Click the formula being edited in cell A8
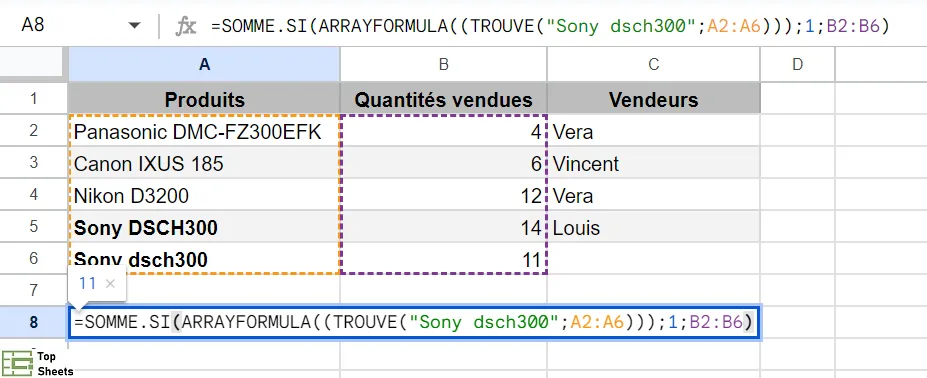 [x=414, y=322]
